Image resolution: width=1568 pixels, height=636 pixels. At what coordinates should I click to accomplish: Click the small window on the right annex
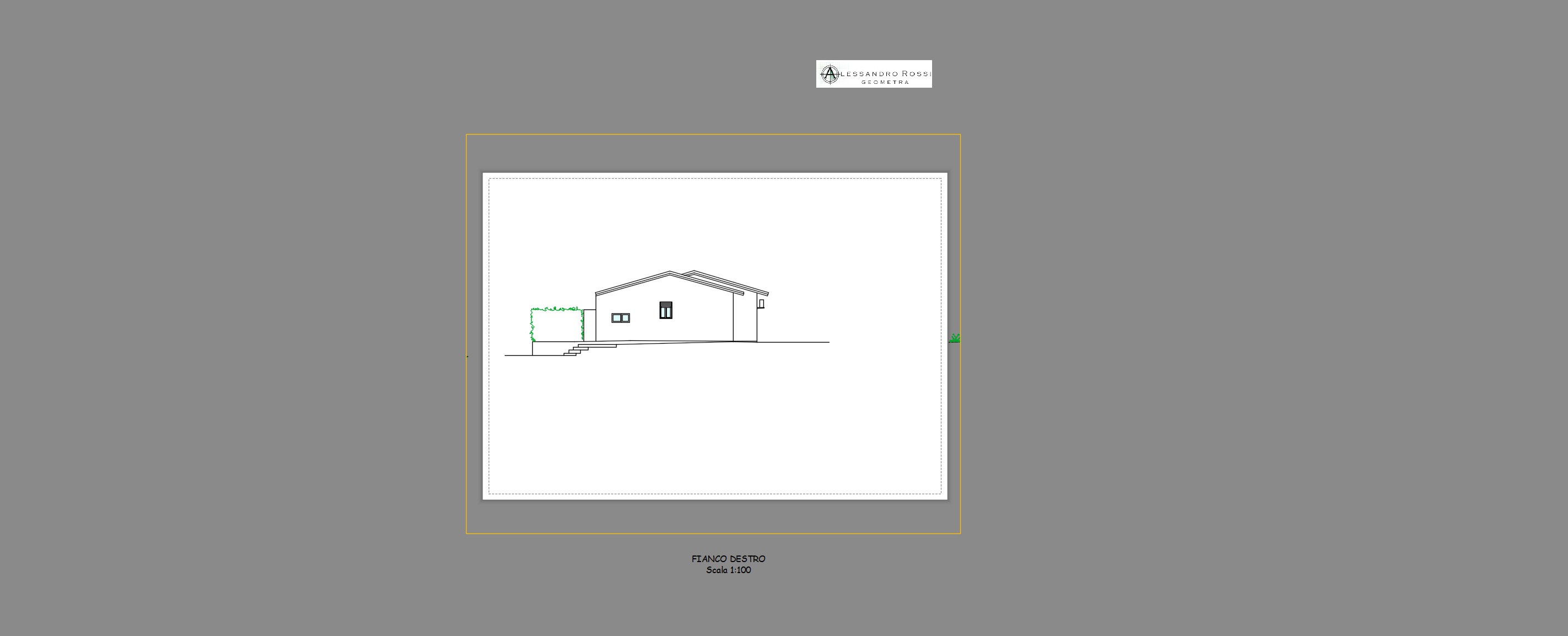[761, 304]
